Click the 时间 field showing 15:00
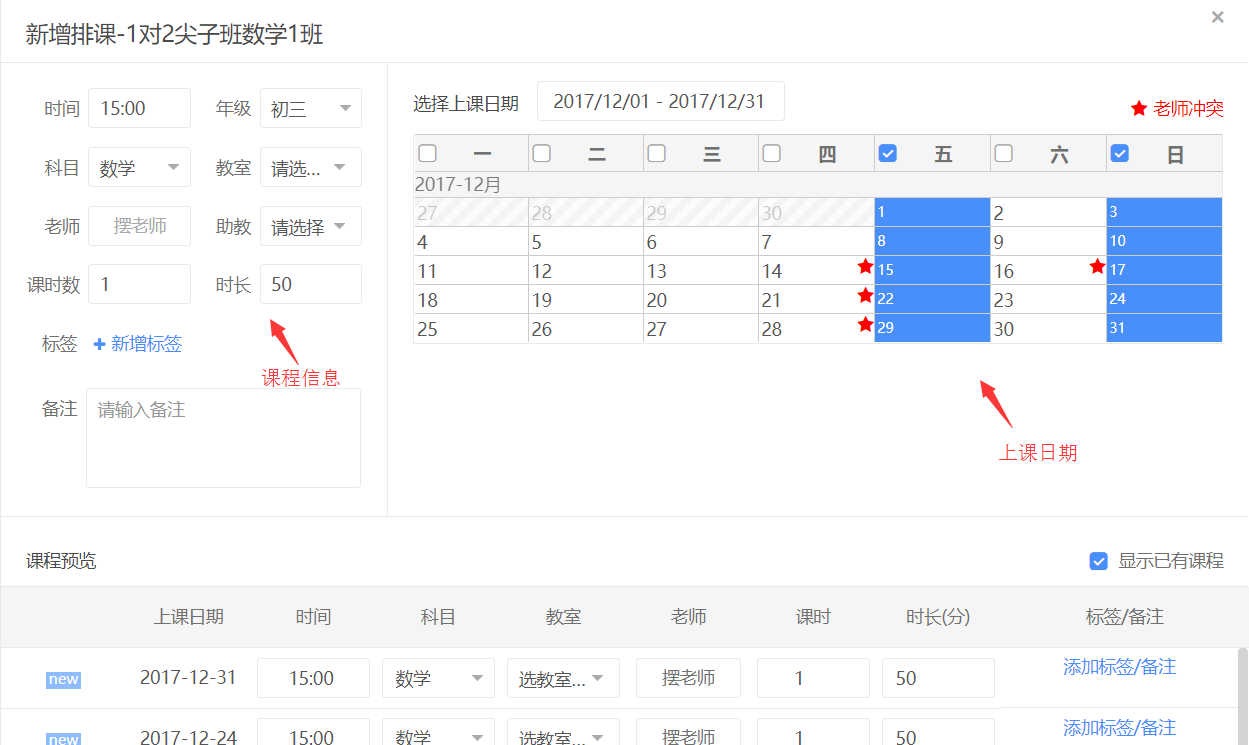 tap(139, 108)
